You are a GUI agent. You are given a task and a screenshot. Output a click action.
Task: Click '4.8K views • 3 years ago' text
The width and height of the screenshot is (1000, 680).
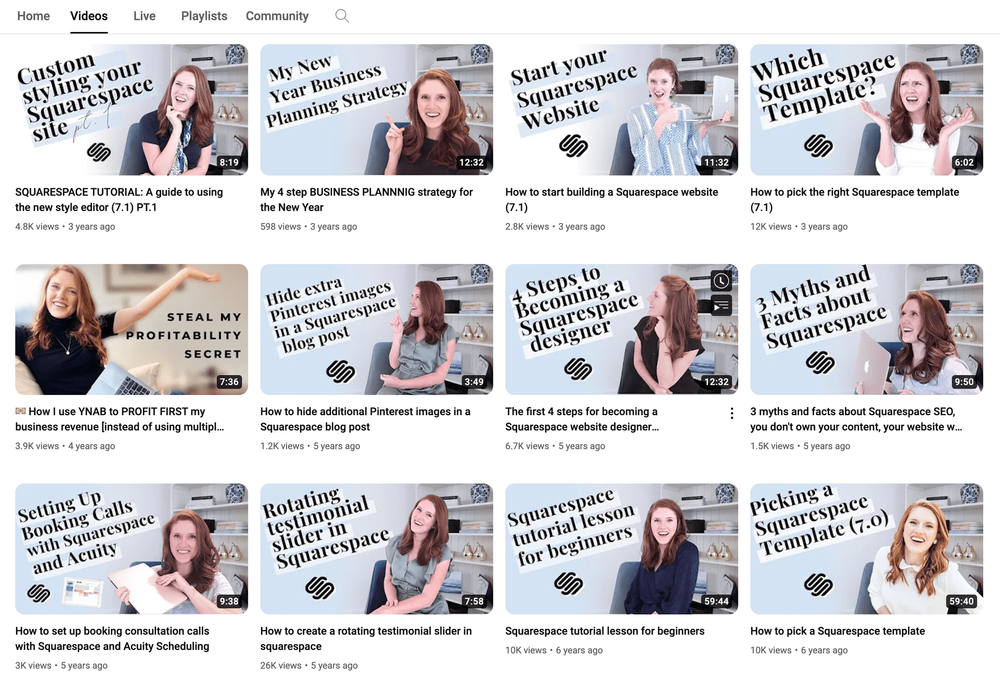coord(65,226)
